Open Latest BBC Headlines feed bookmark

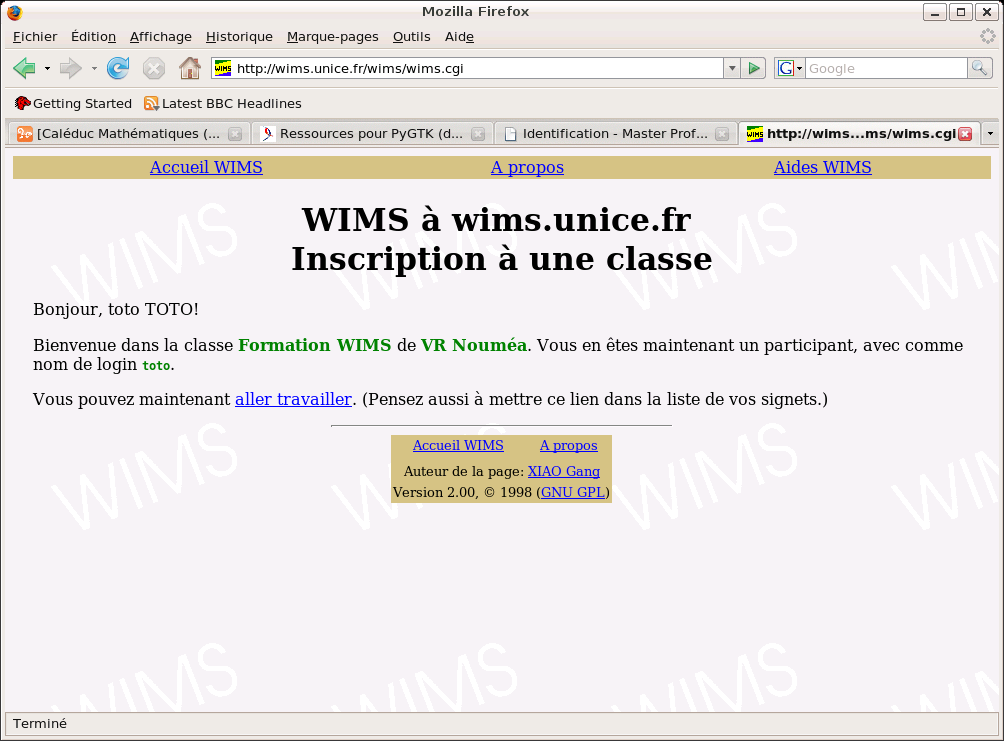pos(223,103)
